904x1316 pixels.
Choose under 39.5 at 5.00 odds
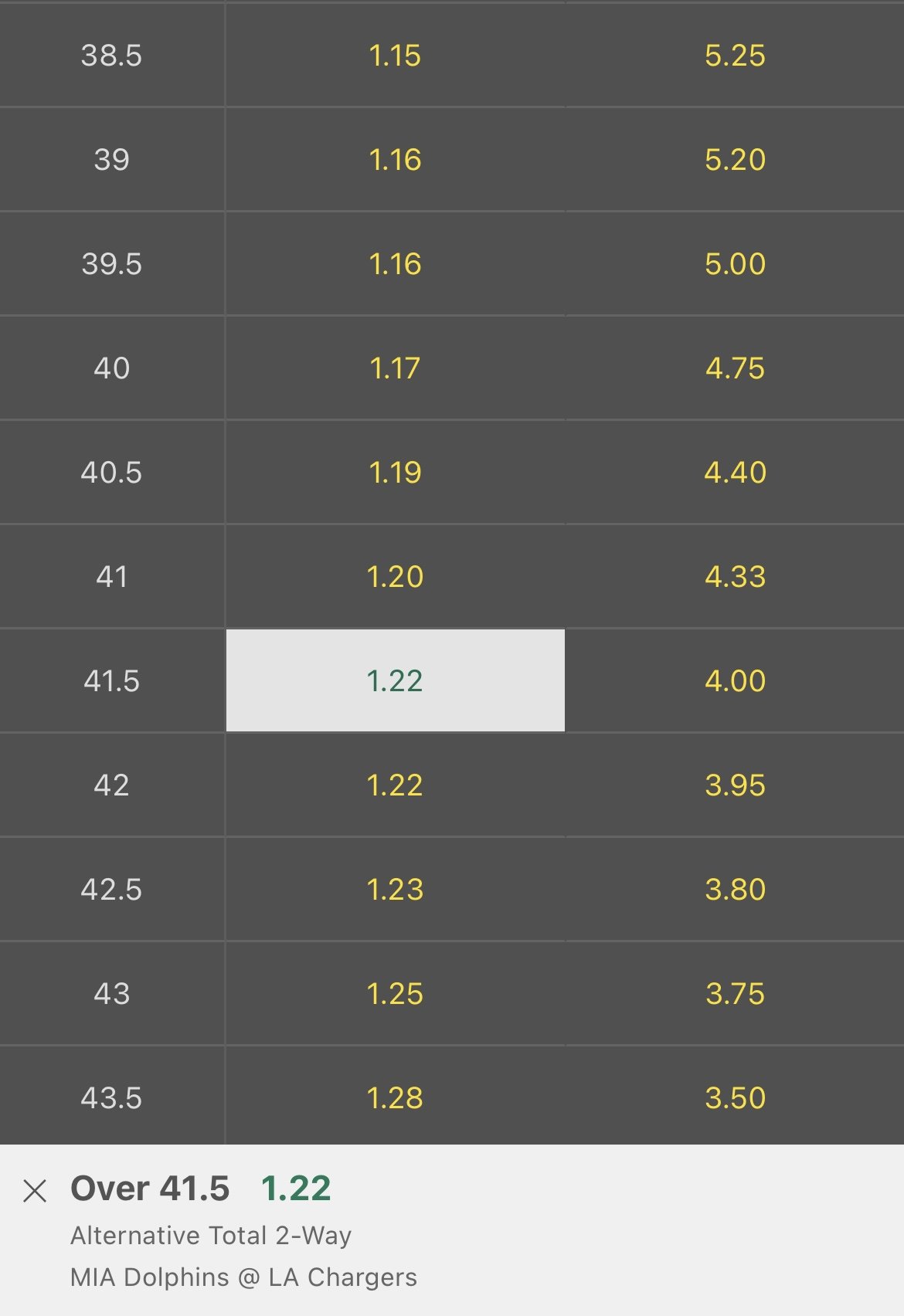(x=734, y=264)
